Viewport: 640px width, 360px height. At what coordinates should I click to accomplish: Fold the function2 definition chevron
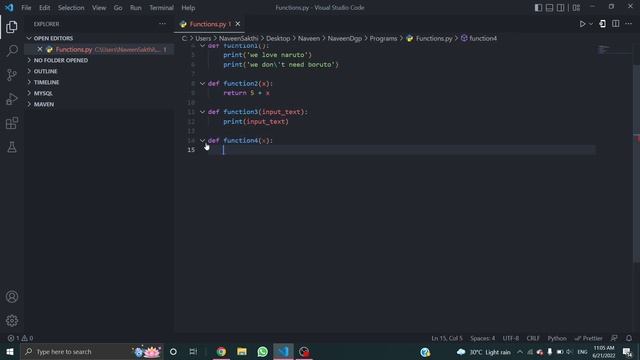(202, 83)
